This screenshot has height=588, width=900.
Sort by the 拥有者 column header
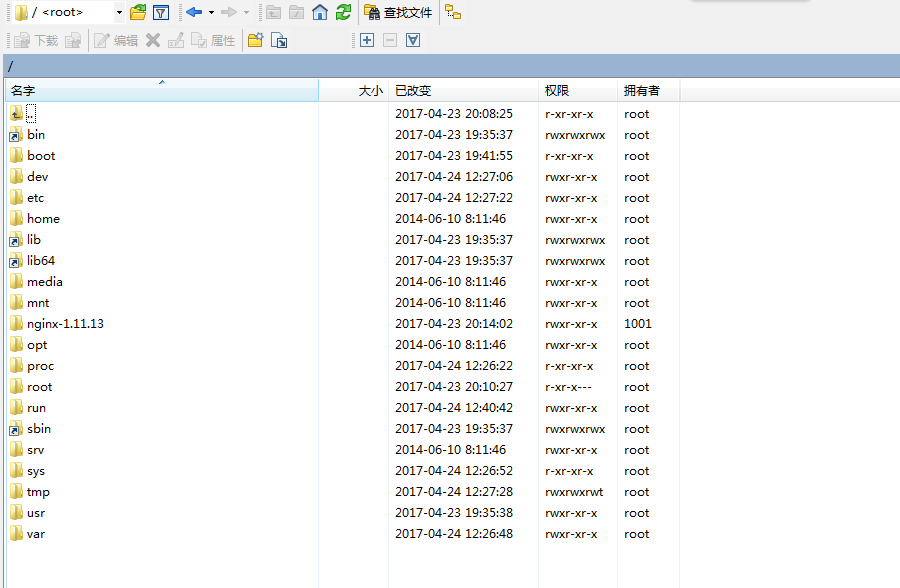649,91
